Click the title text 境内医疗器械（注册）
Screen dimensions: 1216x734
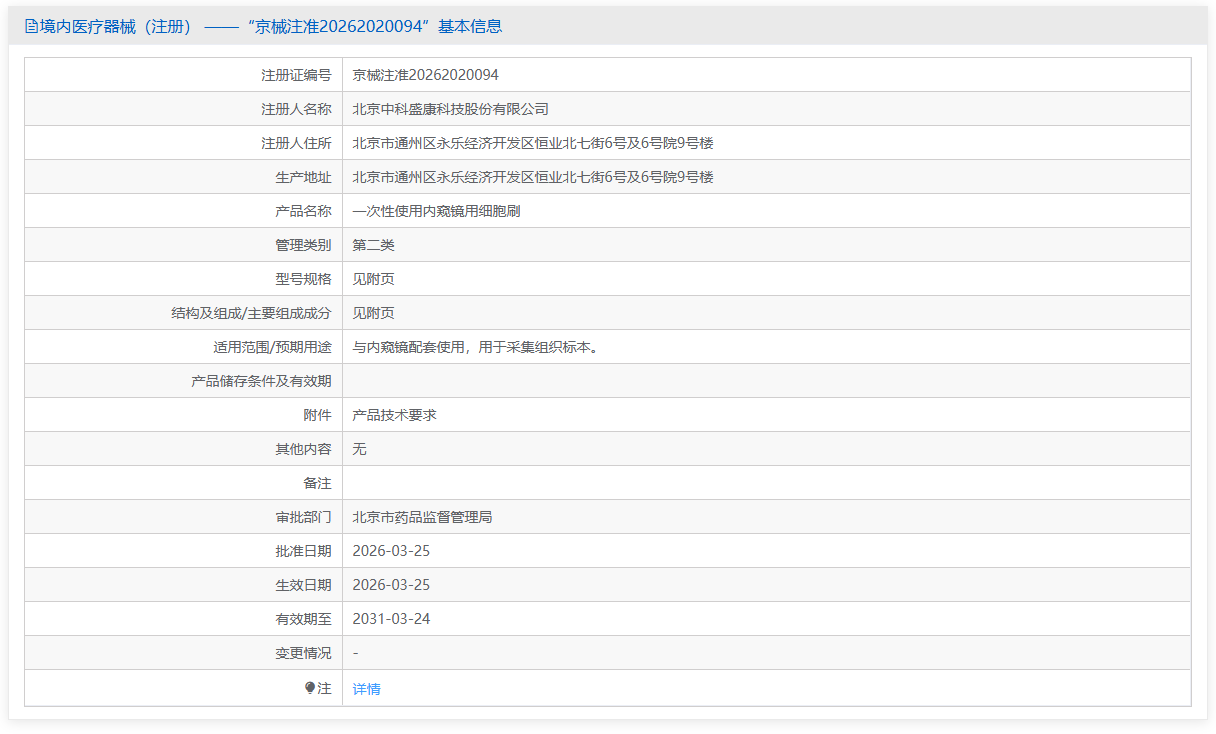point(115,27)
